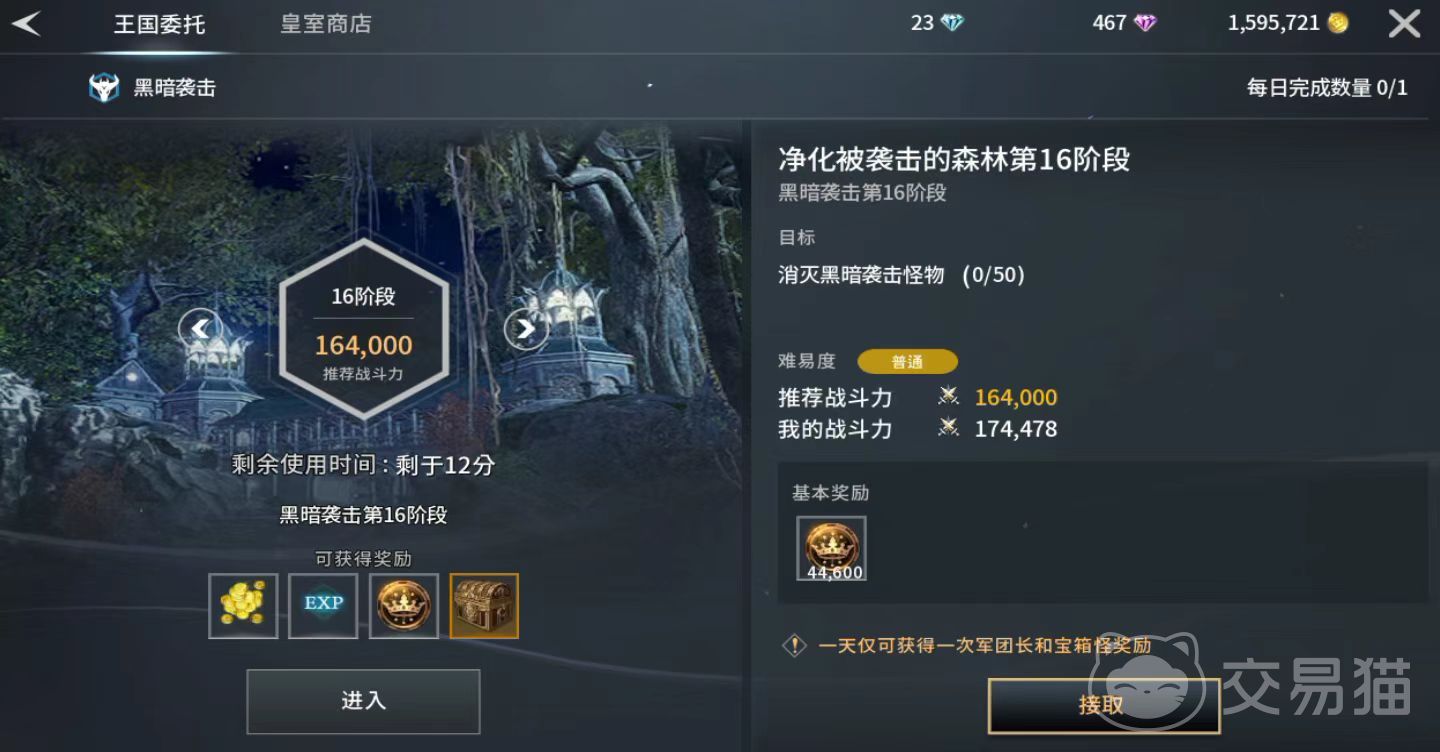
Task: Click the 接取 accept button
Action: [x=1104, y=705]
